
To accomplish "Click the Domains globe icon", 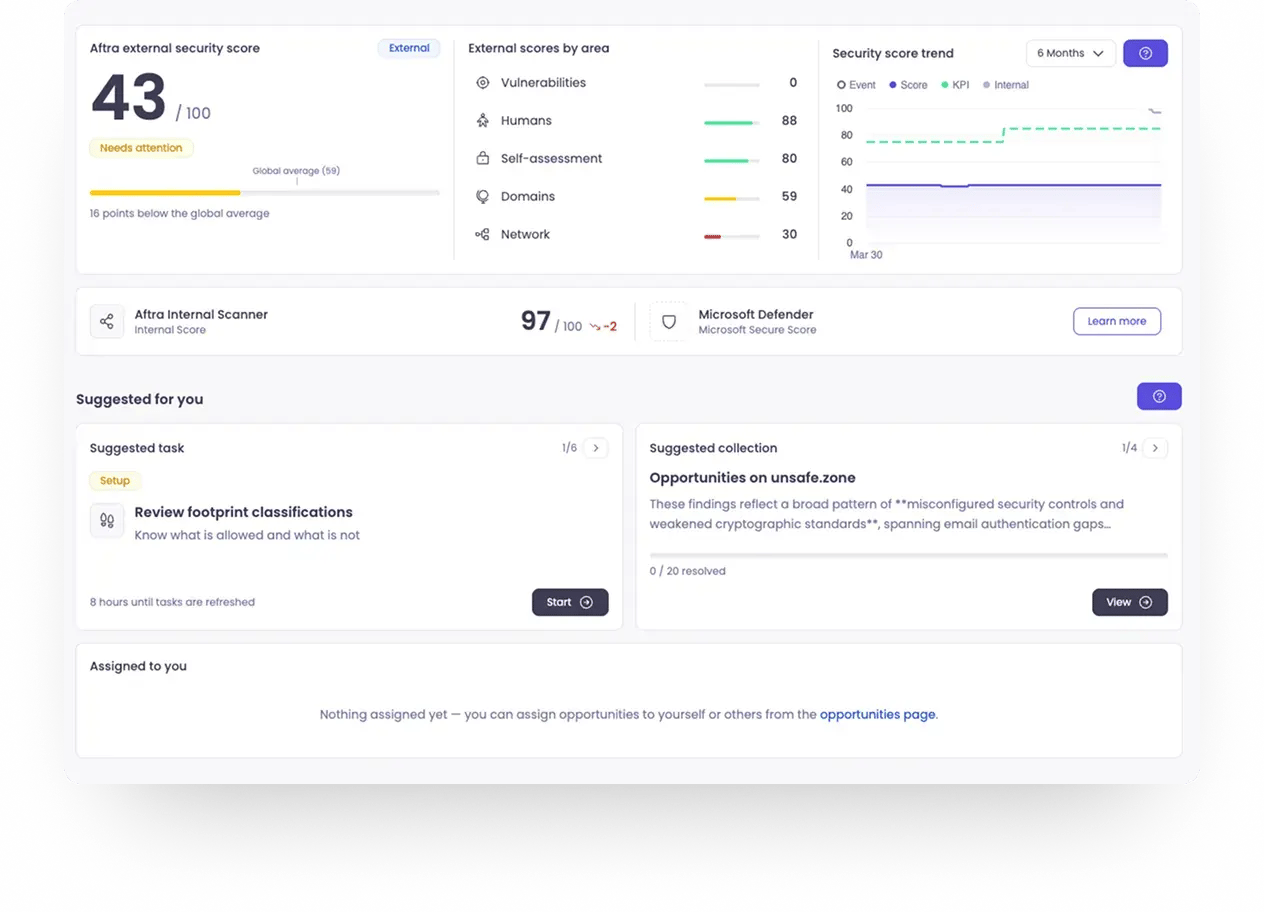I will [482, 197].
